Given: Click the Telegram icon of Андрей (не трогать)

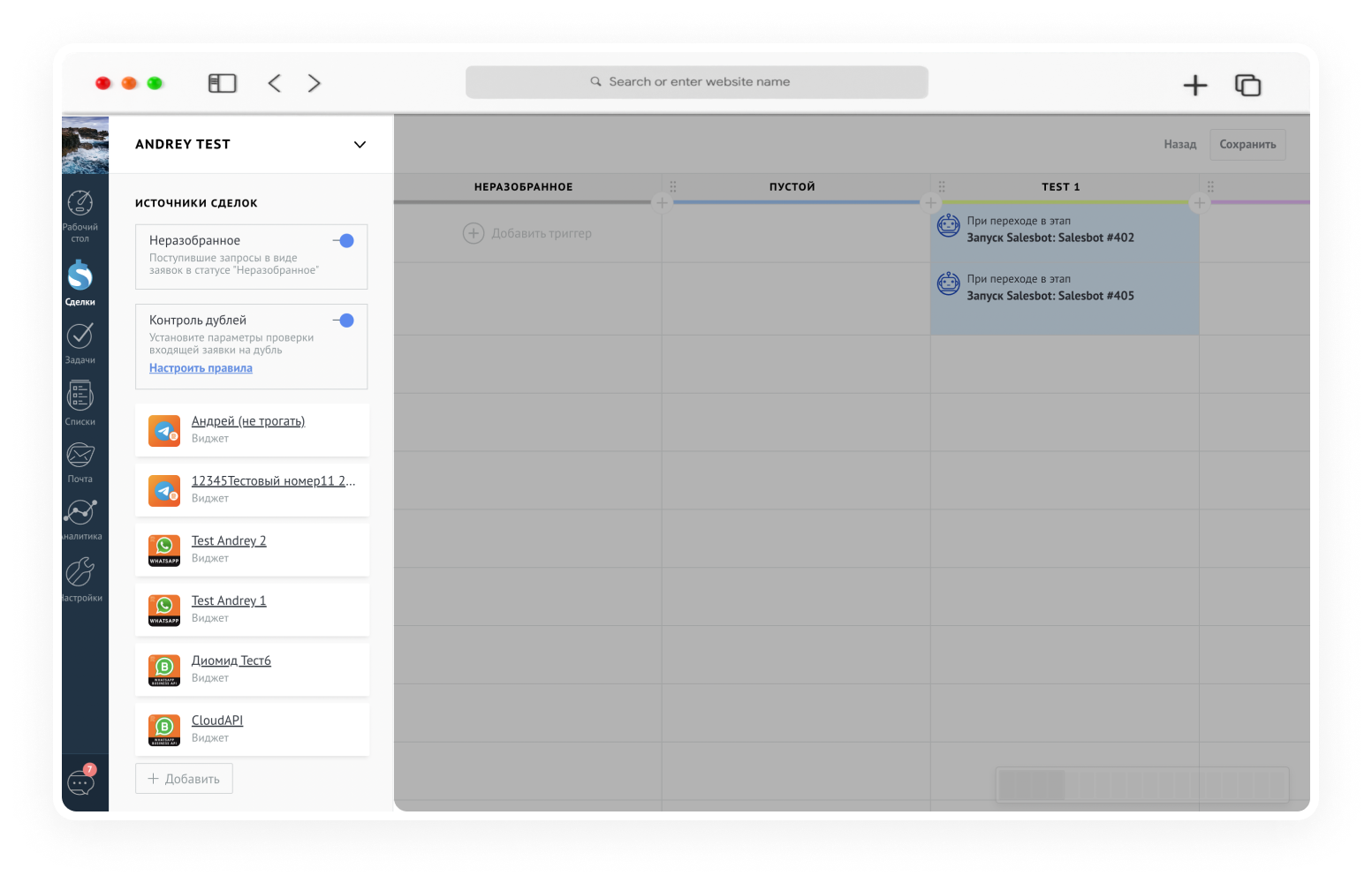Looking at the screenshot, I should 164,431.
